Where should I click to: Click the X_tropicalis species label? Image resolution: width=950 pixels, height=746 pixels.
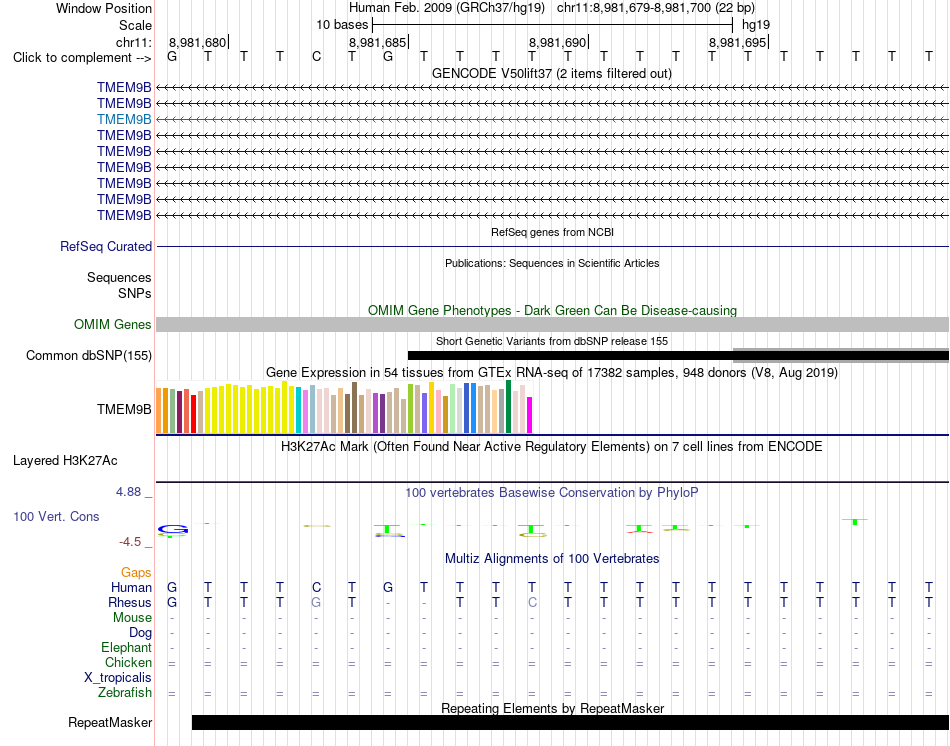[118, 678]
